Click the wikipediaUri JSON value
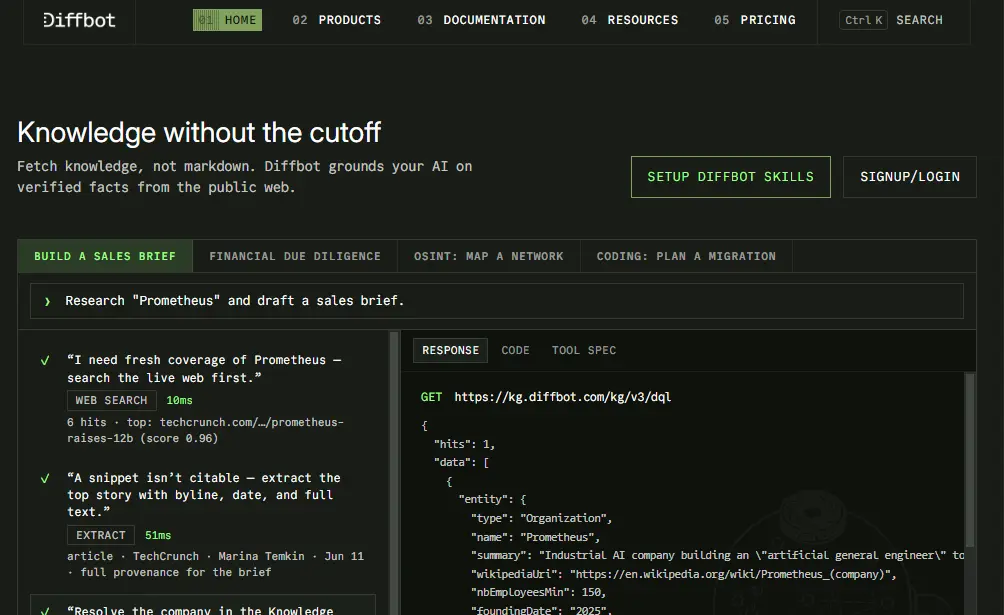The width and height of the screenshot is (1004, 615). (x=729, y=574)
